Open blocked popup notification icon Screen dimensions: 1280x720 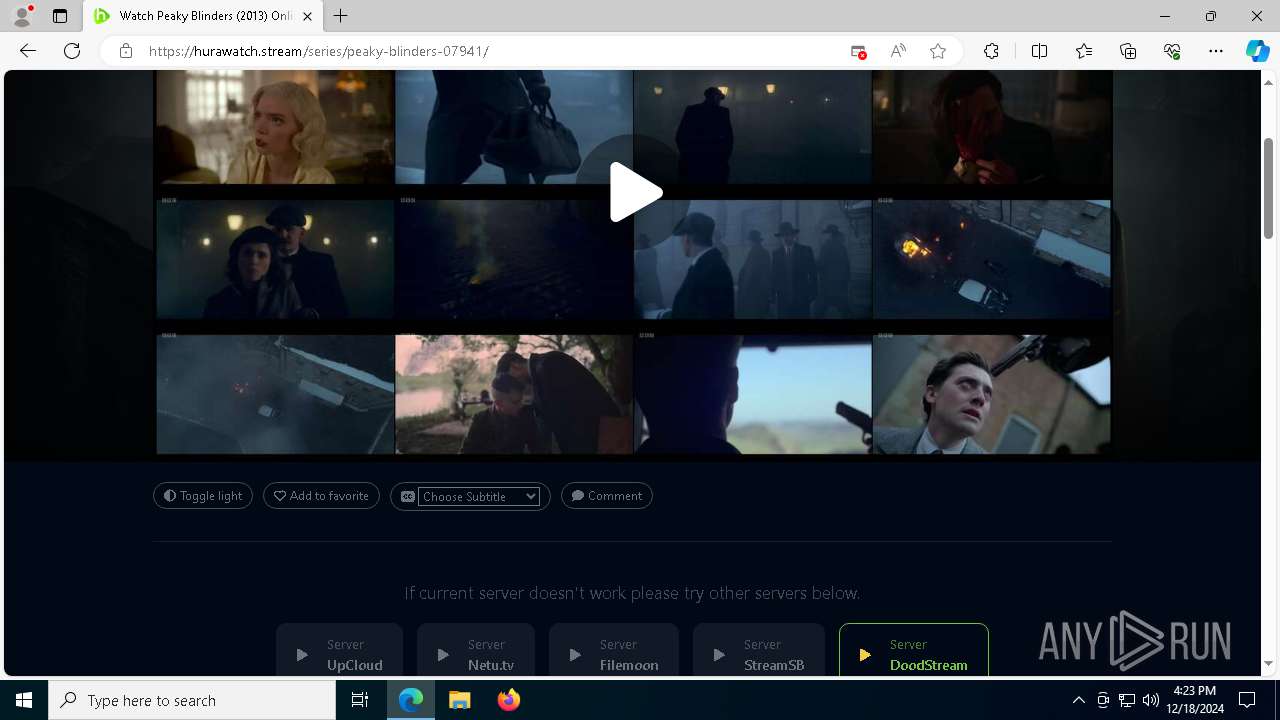[858, 51]
